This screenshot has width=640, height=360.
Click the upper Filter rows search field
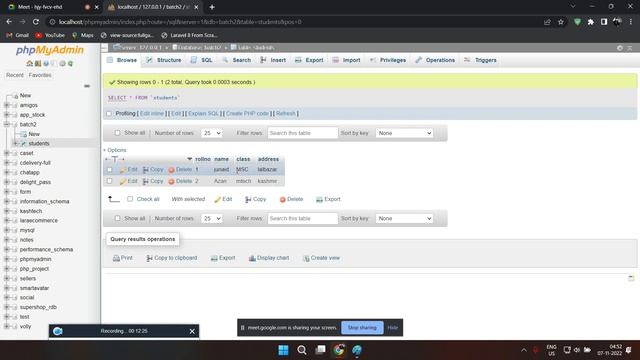pos(303,133)
